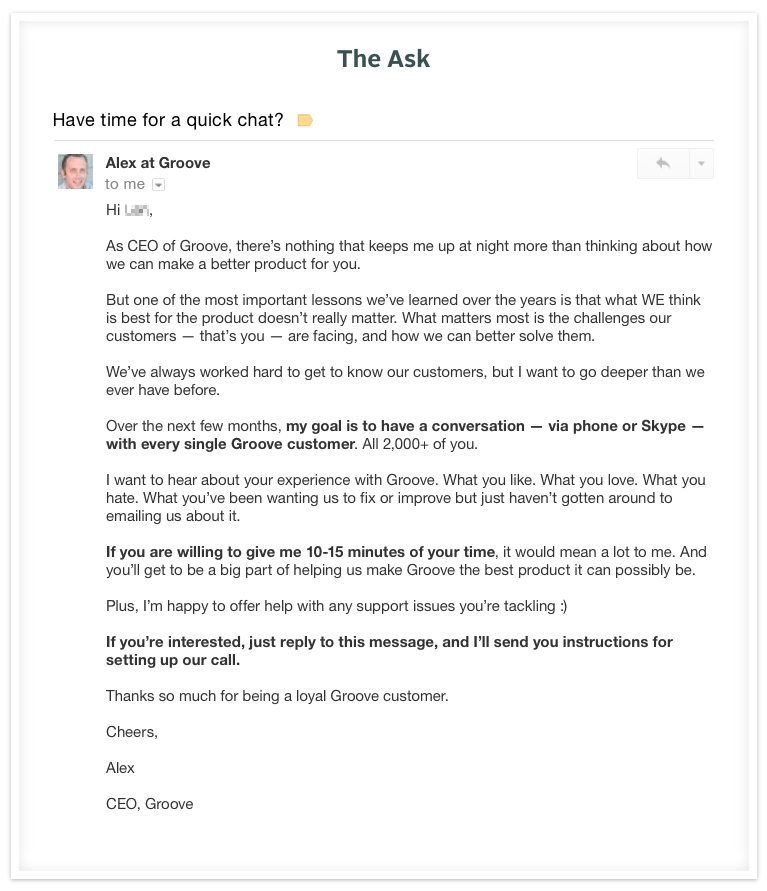Select the heading "The Ask"
The width and height of the screenshot is (767, 891).
coord(383,58)
